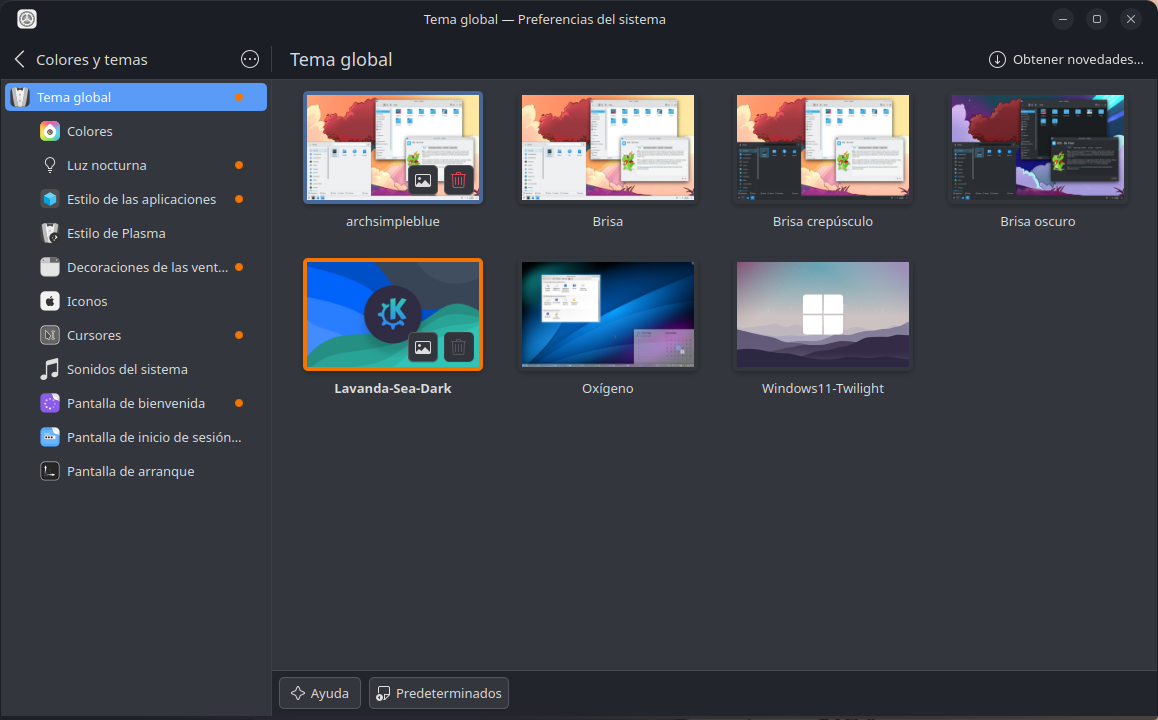This screenshot has height=720, width=1158.
Task: Select the Oxígeno theme thumbnail
Action: click(607, 315)
